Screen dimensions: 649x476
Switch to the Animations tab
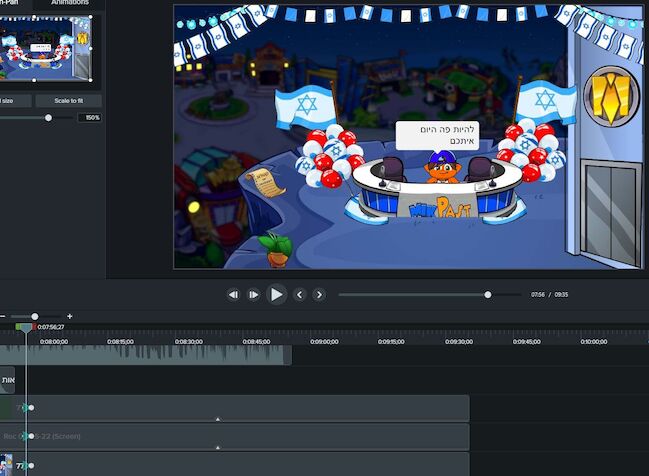[x=70, y=4]
